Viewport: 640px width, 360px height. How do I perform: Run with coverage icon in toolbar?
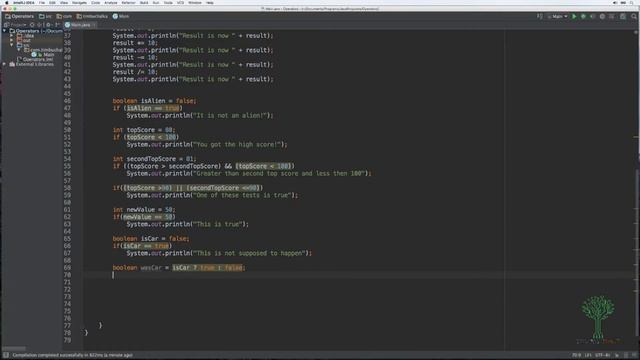click(592, 16)
